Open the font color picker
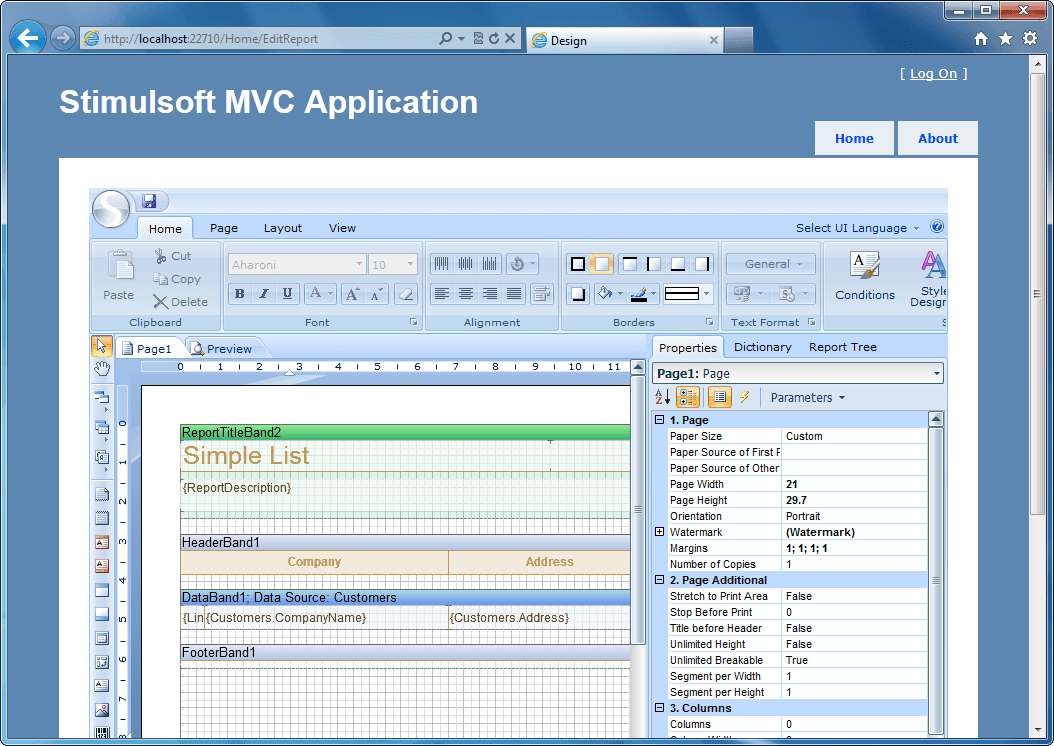The height and width of the screenshot is (746, 1054). pos(320,294)
